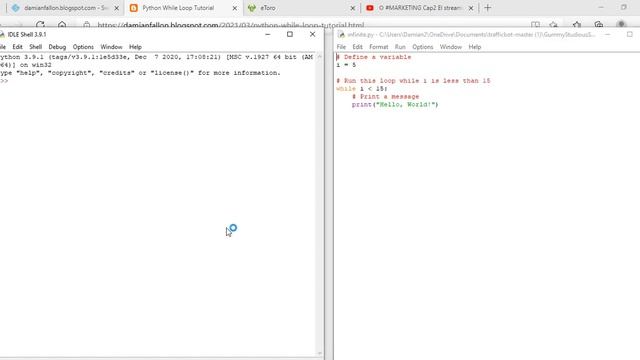Open a new browser tab with plus
Viewport: 640px width, 360px height.
(x=487, y=8)
